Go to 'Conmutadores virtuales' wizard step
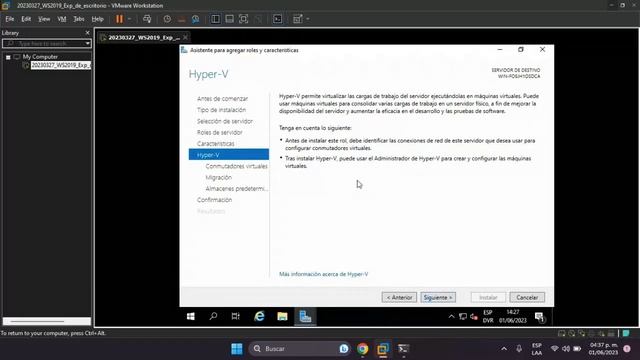Image resolution: width=640 pixels, height=360 pixels. 236,166
